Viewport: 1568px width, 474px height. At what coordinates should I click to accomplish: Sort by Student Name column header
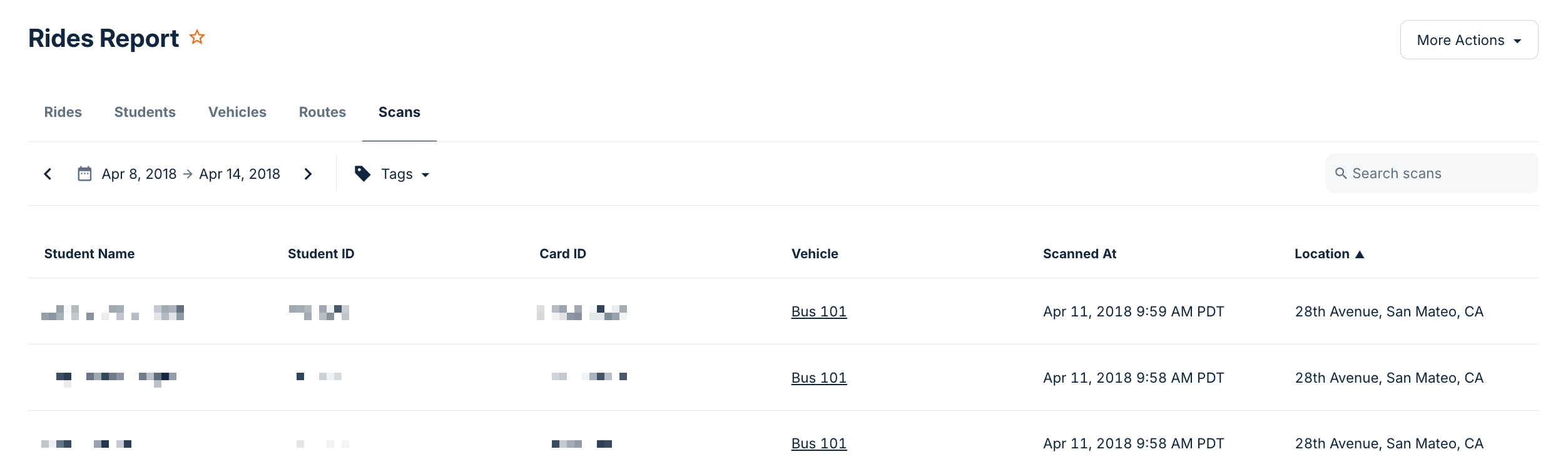[89, 254]
